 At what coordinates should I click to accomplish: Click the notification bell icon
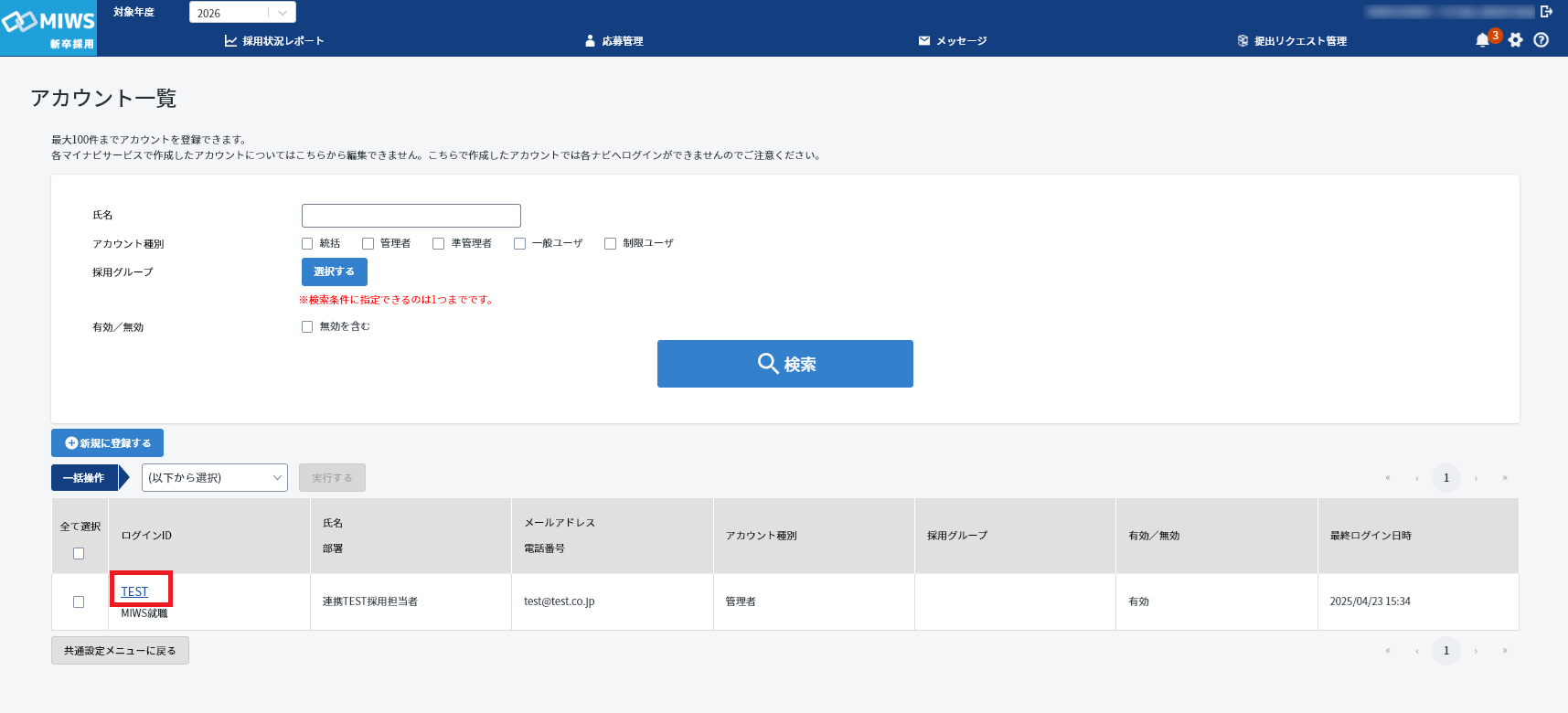[x=1482, y=40]
